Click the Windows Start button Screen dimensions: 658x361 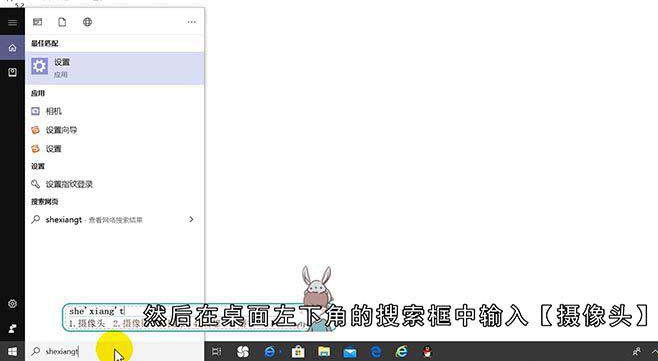[x=12, y=351]
